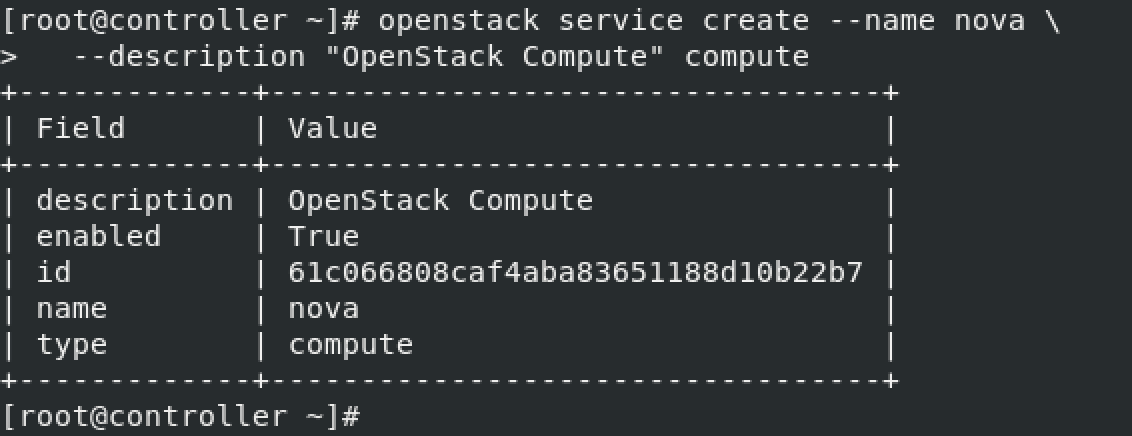The width and height of the screenshot is (1132, 436).
Task: Click the 'service' word in the command
Action: click(x=621, y=22)
